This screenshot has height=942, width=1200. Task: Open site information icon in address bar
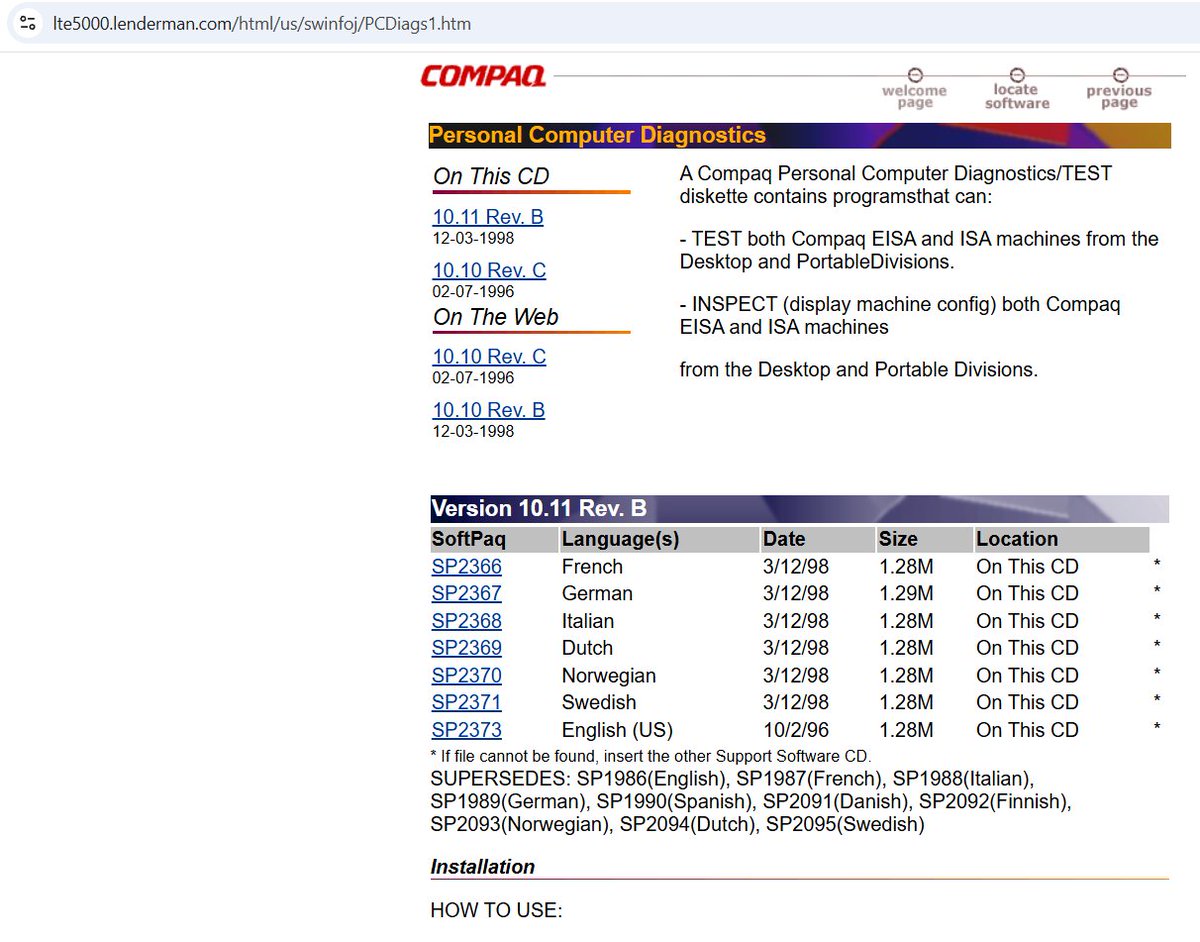click(28, 23)
